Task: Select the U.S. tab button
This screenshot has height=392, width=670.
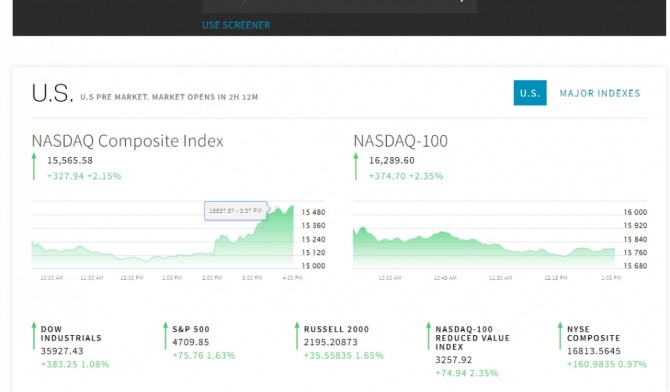Action: coord(530,93)
